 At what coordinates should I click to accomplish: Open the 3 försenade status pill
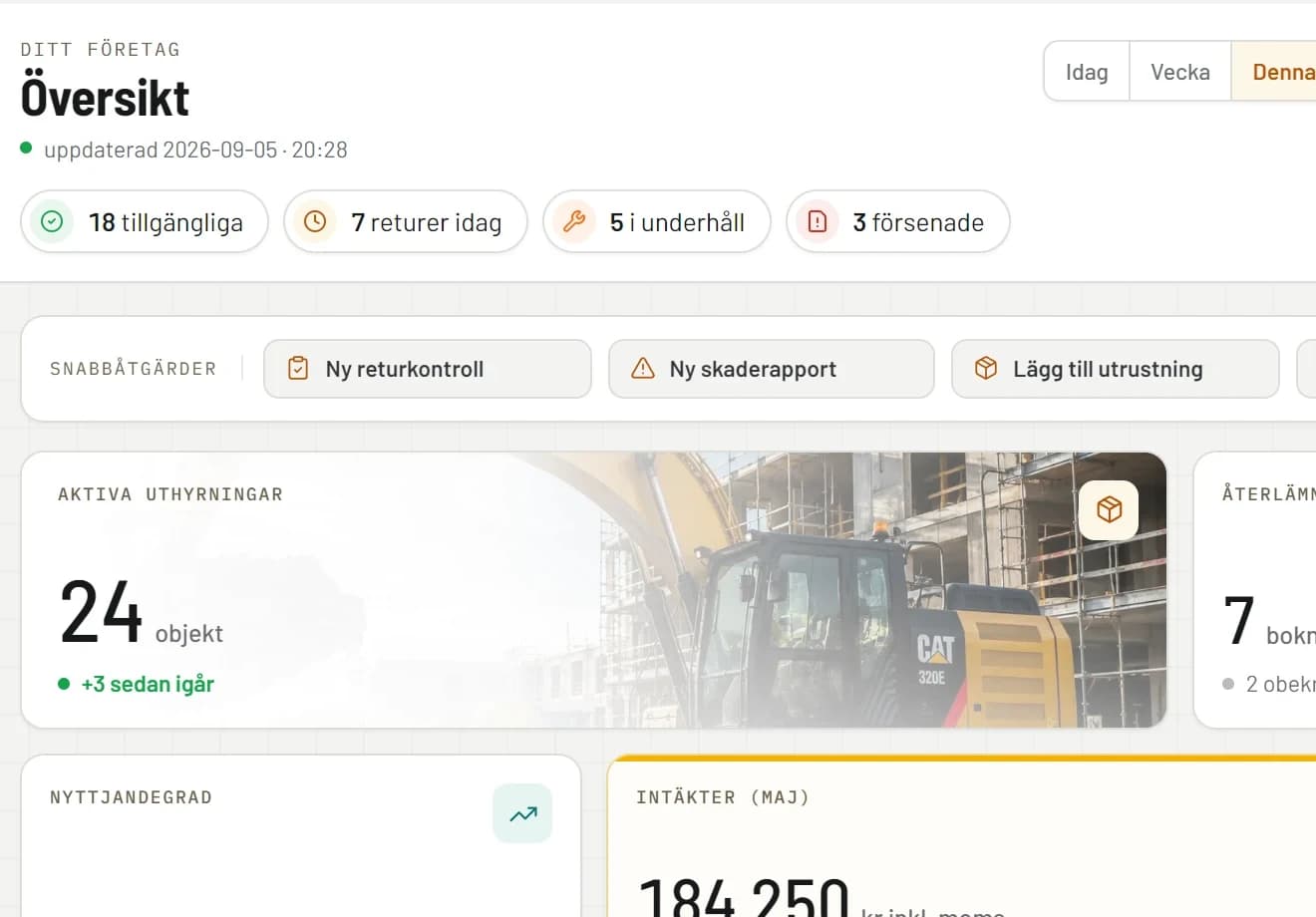click(x=898, y=221)
